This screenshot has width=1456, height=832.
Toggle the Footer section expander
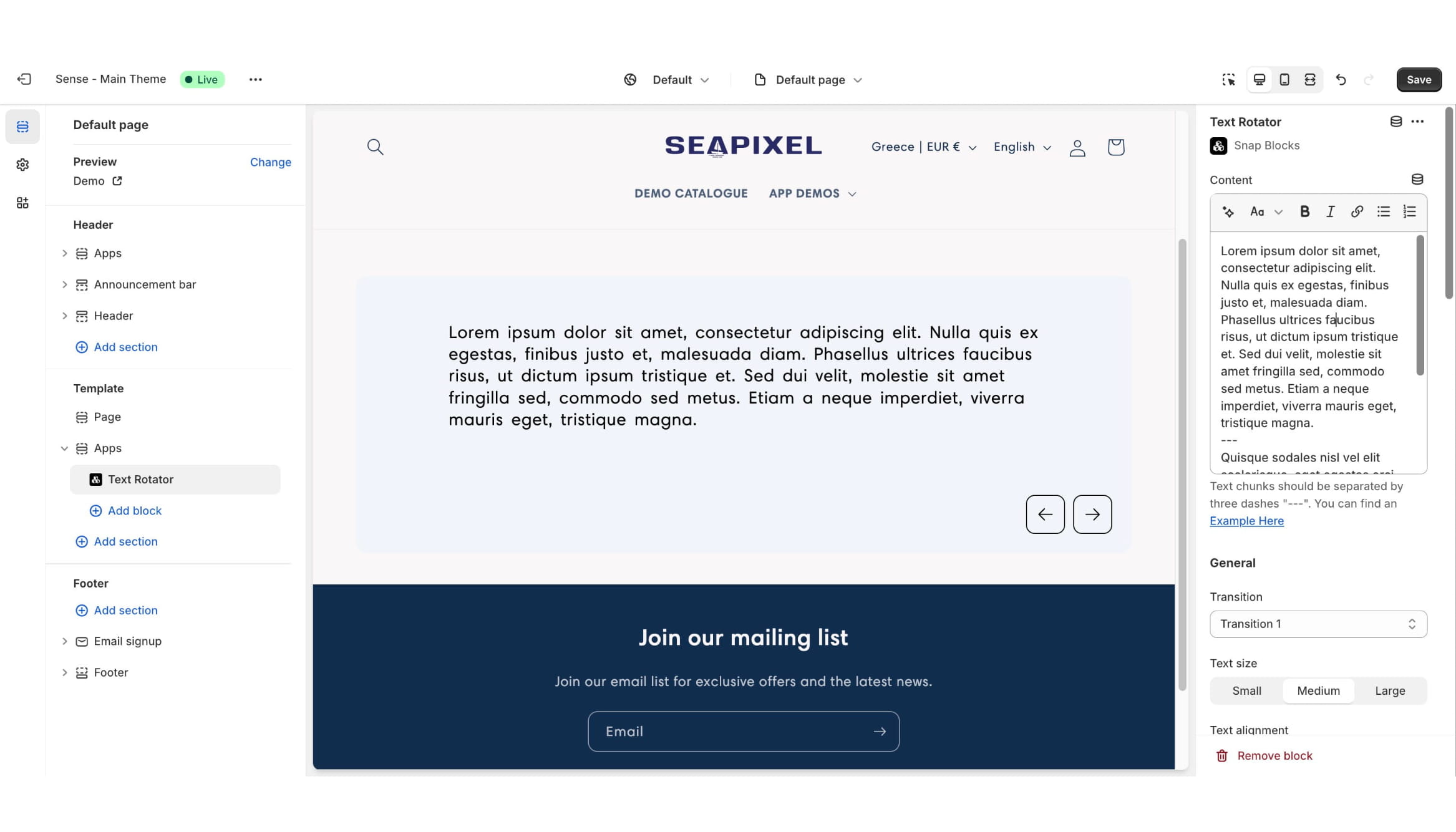click(64, 671)
